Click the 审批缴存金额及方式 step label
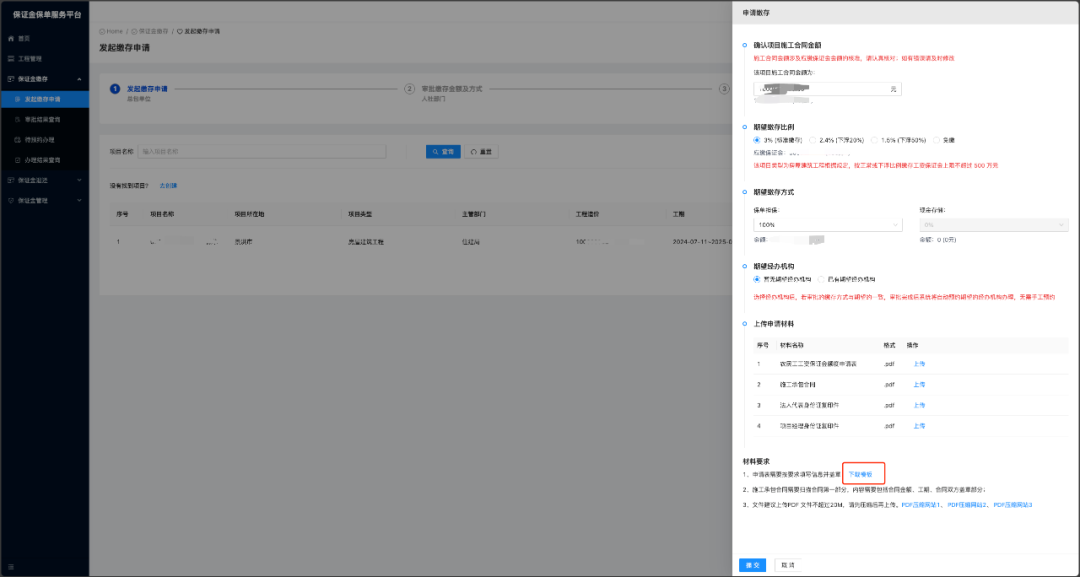 452,89
